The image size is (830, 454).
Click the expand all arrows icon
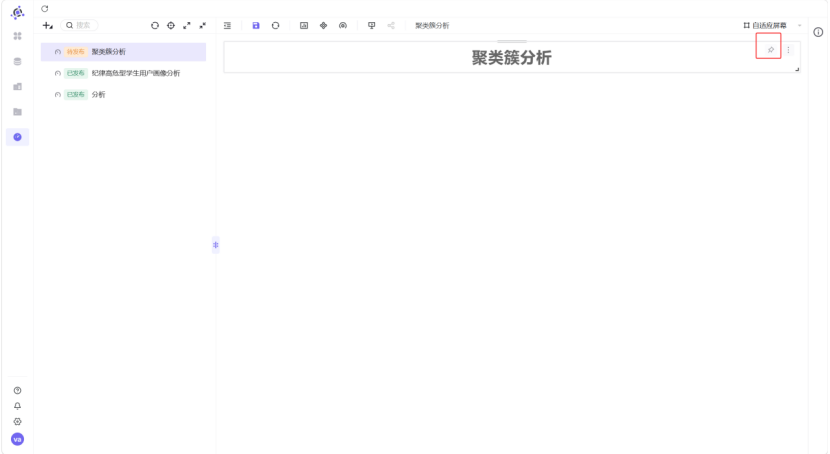click(187, 25)
